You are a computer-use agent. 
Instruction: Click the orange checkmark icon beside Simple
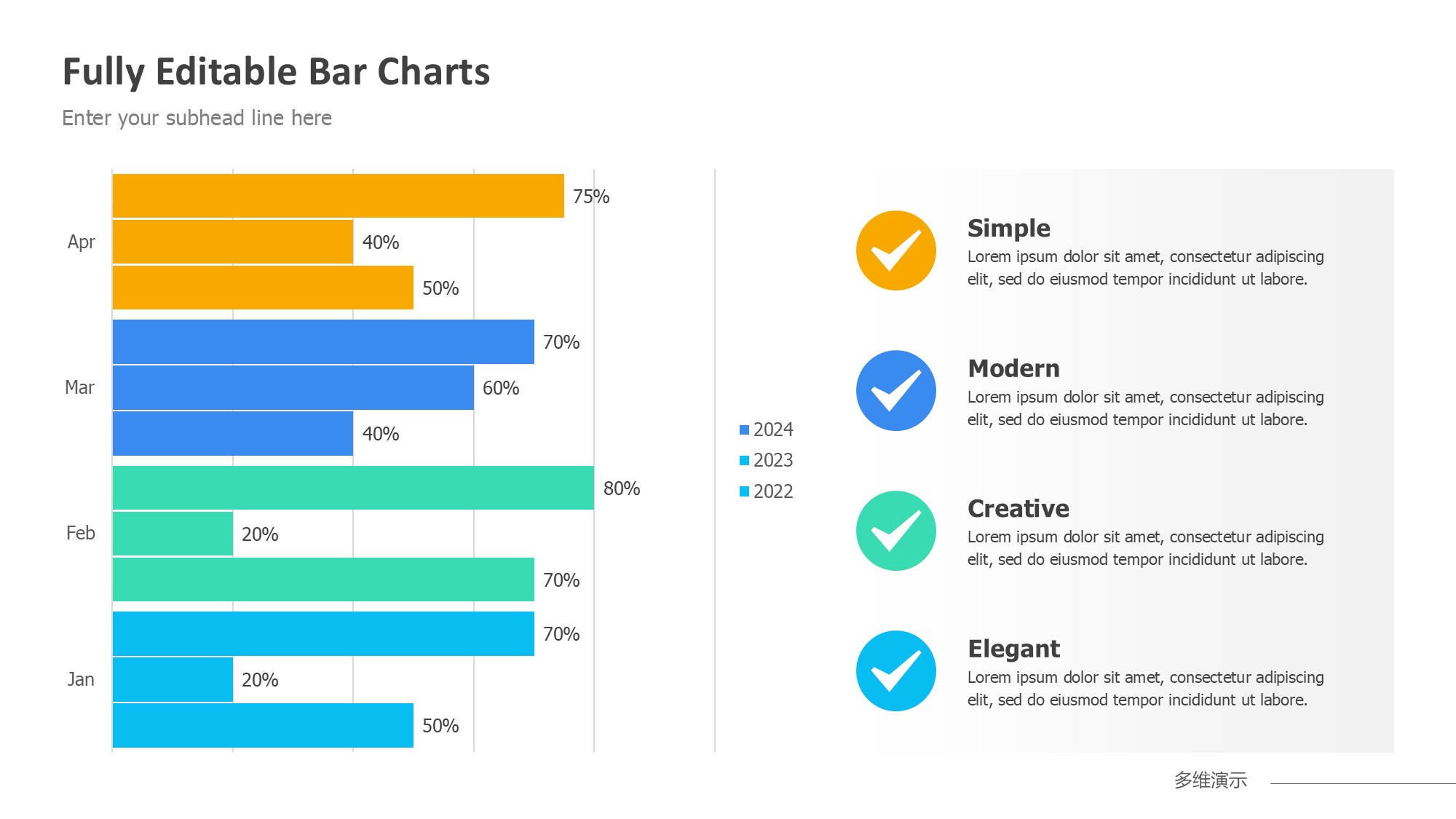[895, 250]
